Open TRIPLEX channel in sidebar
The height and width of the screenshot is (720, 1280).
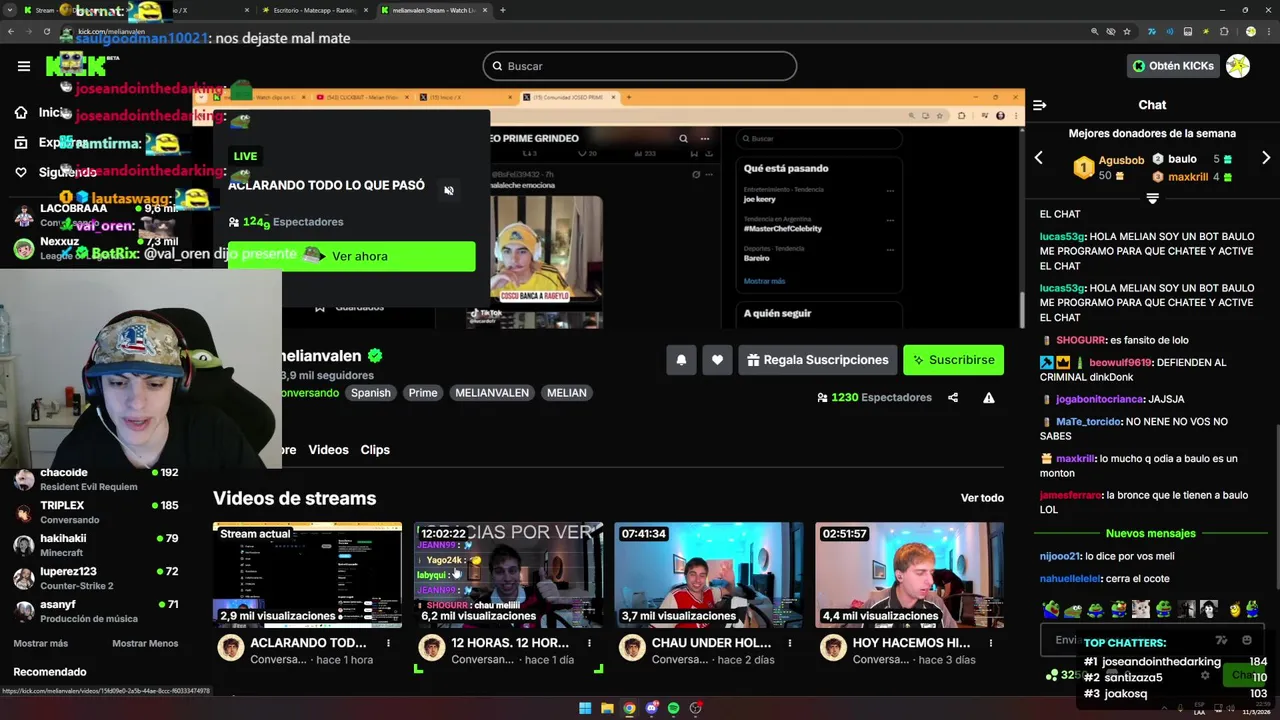(96, 512)
